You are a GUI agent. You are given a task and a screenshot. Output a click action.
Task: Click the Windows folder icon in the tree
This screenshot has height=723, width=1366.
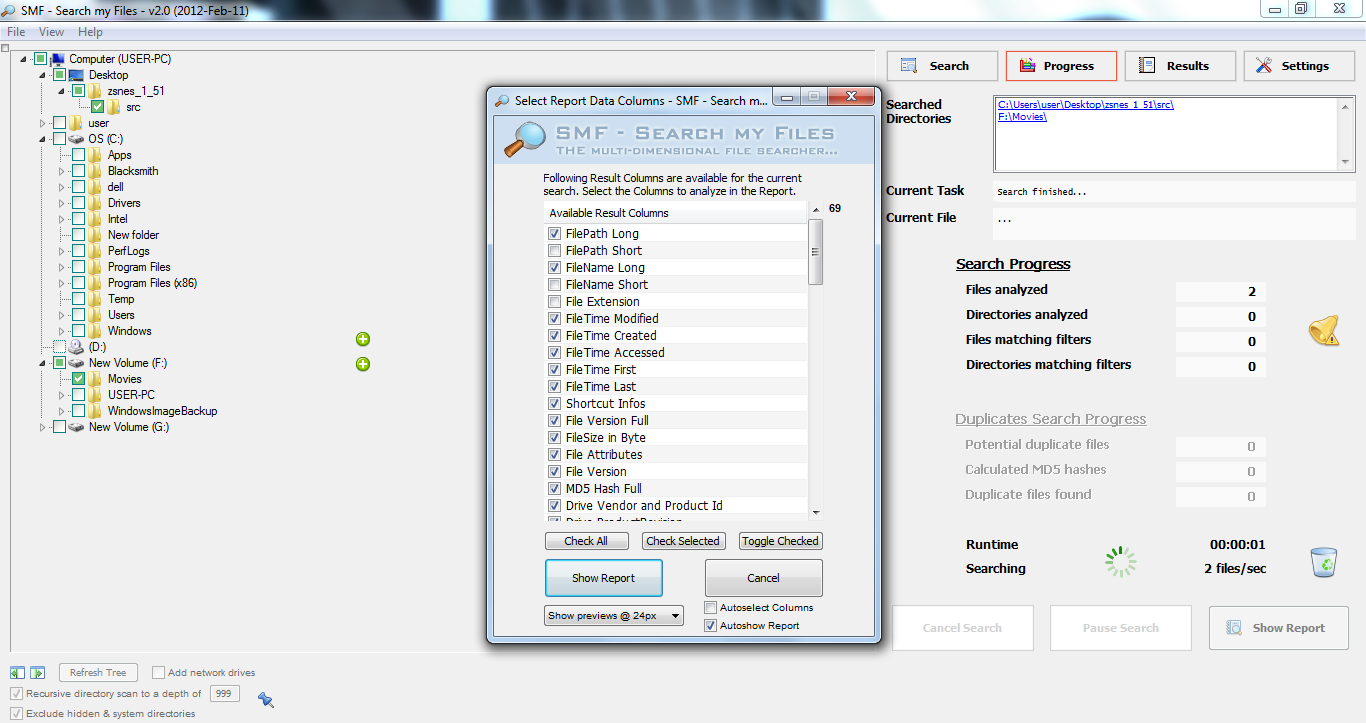[95, 331]
